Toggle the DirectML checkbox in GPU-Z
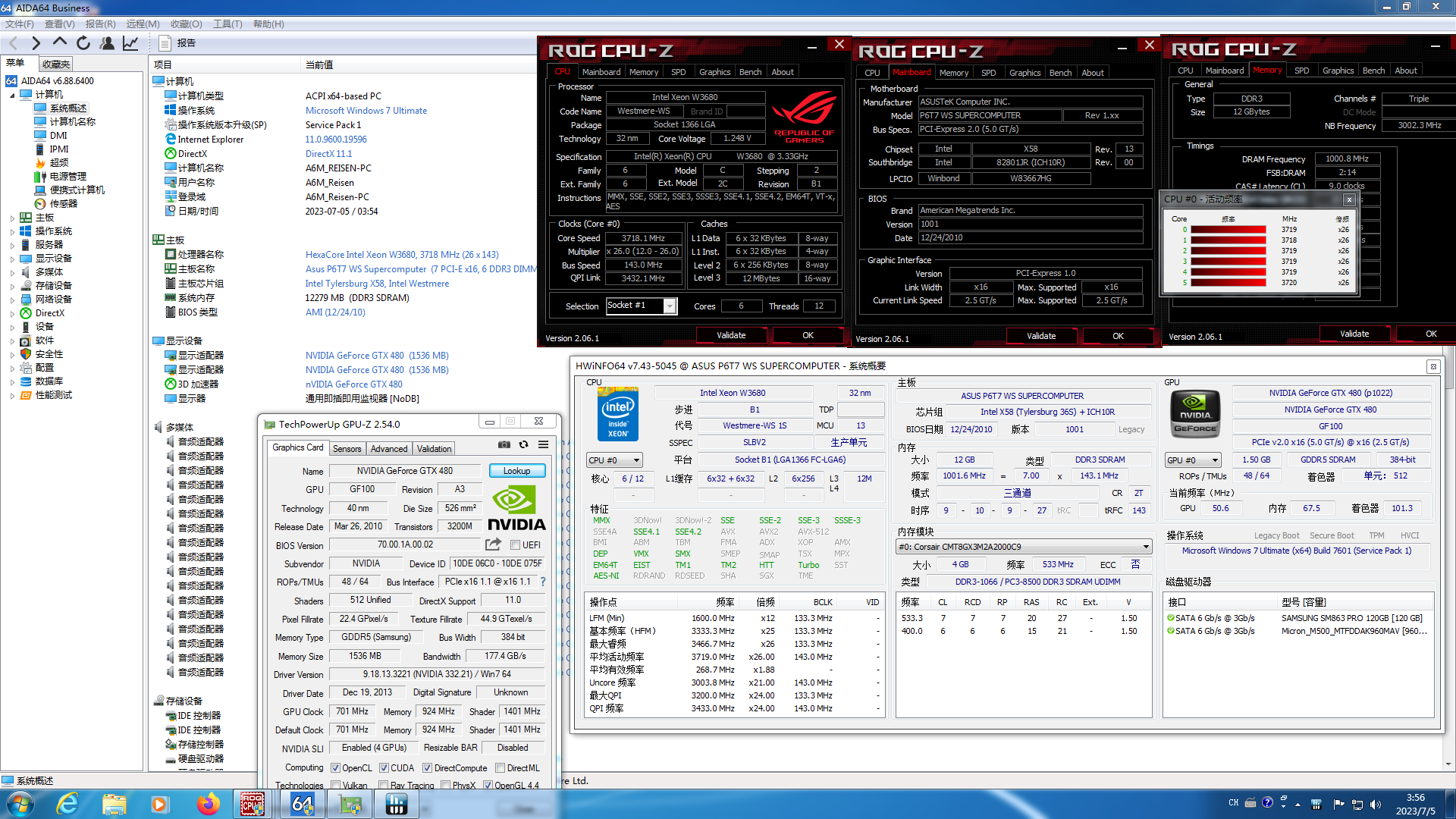The width and height of the screenshot is (1456, 819). [x=500, y=768]
